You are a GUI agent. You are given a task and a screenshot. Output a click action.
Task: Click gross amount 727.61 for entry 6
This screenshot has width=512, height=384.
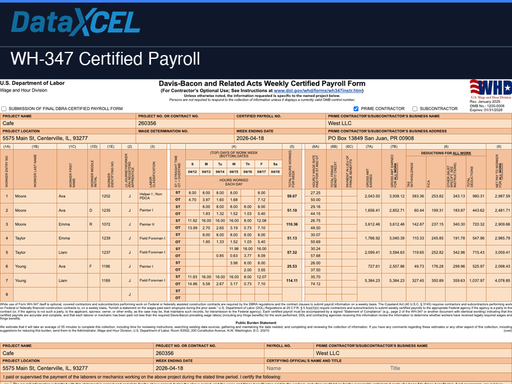pyautogui.click(x=369, y=266)
